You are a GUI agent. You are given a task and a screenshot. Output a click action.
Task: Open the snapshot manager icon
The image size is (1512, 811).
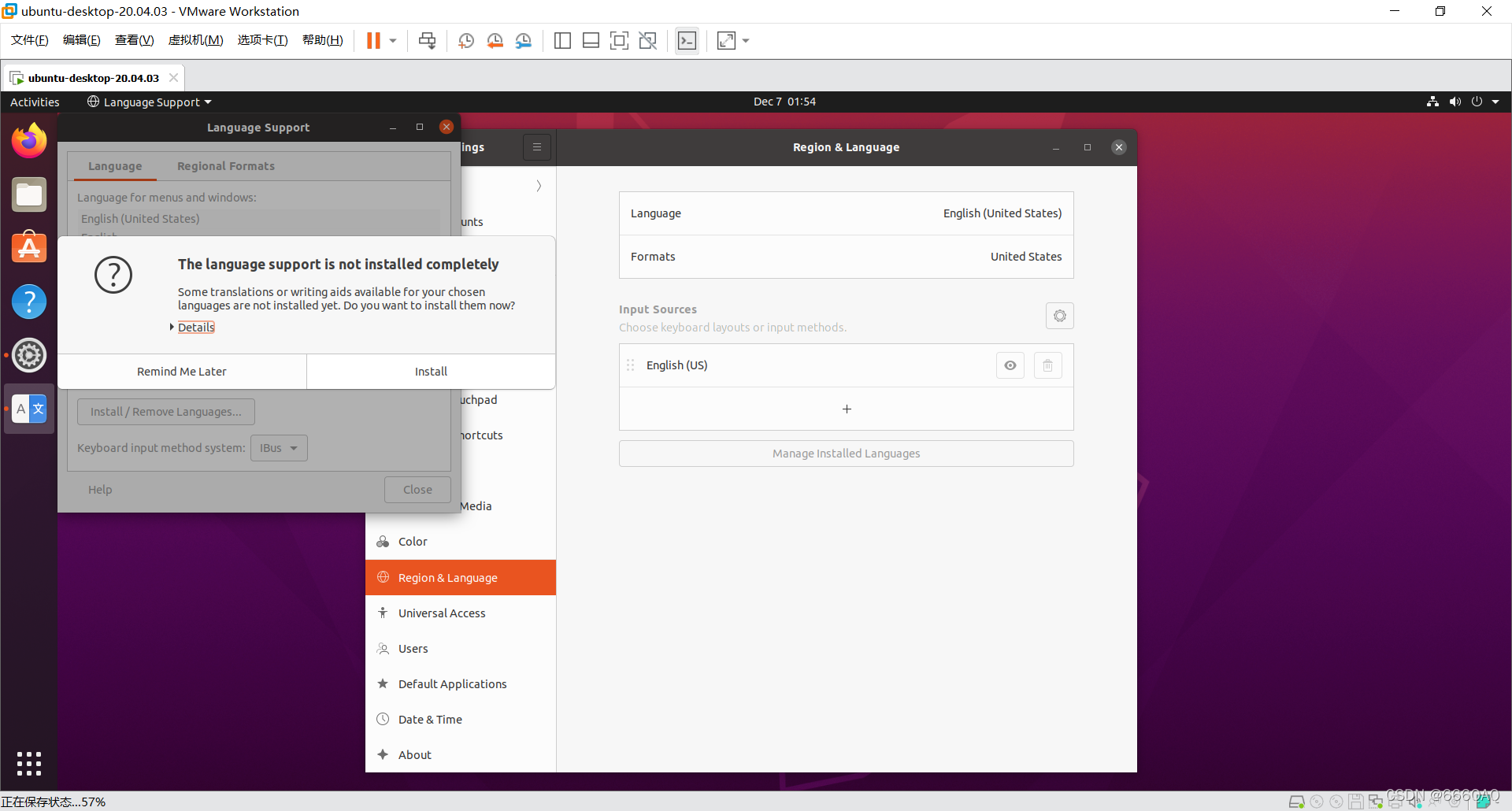pos(524,40)
